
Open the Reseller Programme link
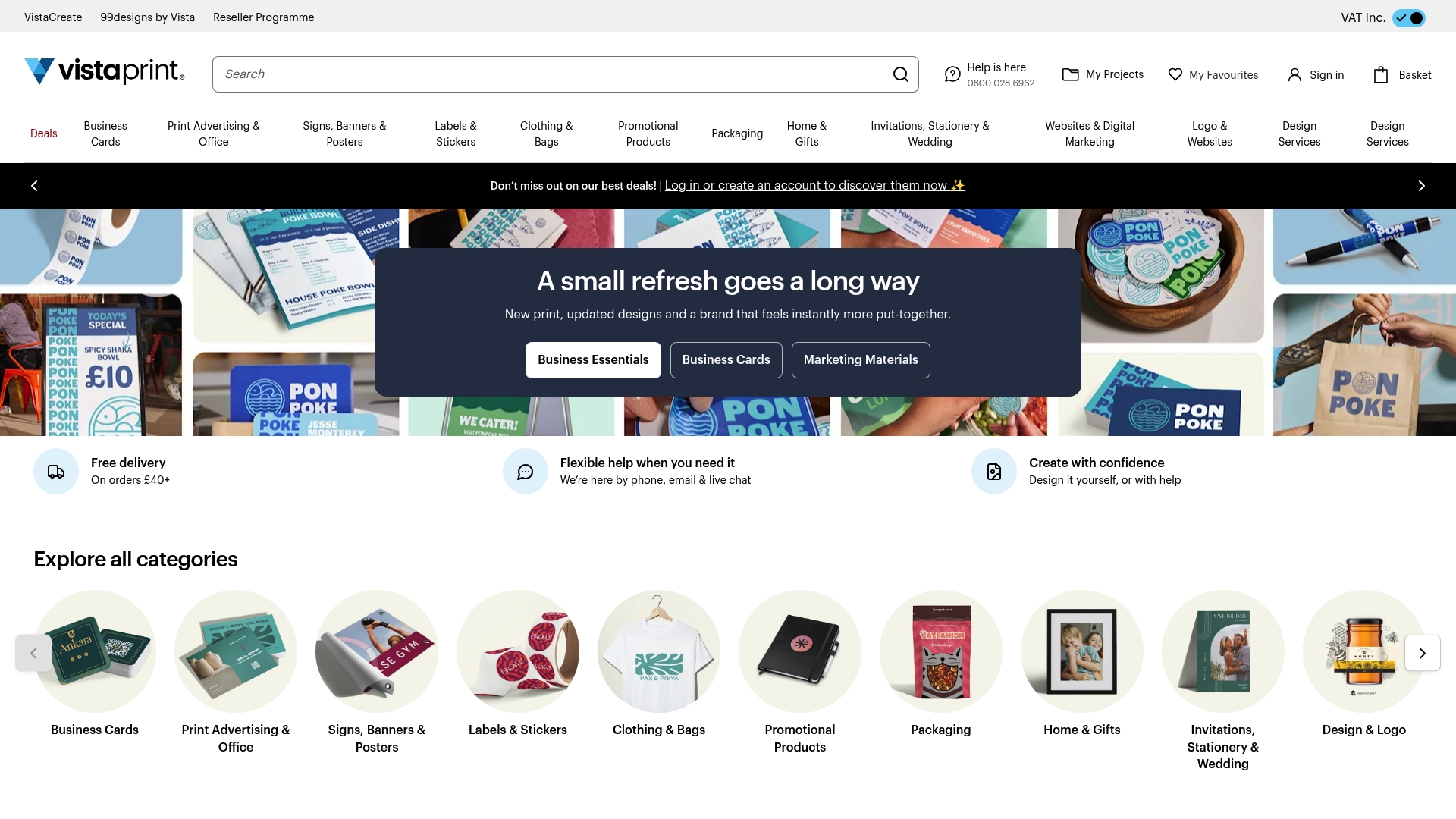263,17
